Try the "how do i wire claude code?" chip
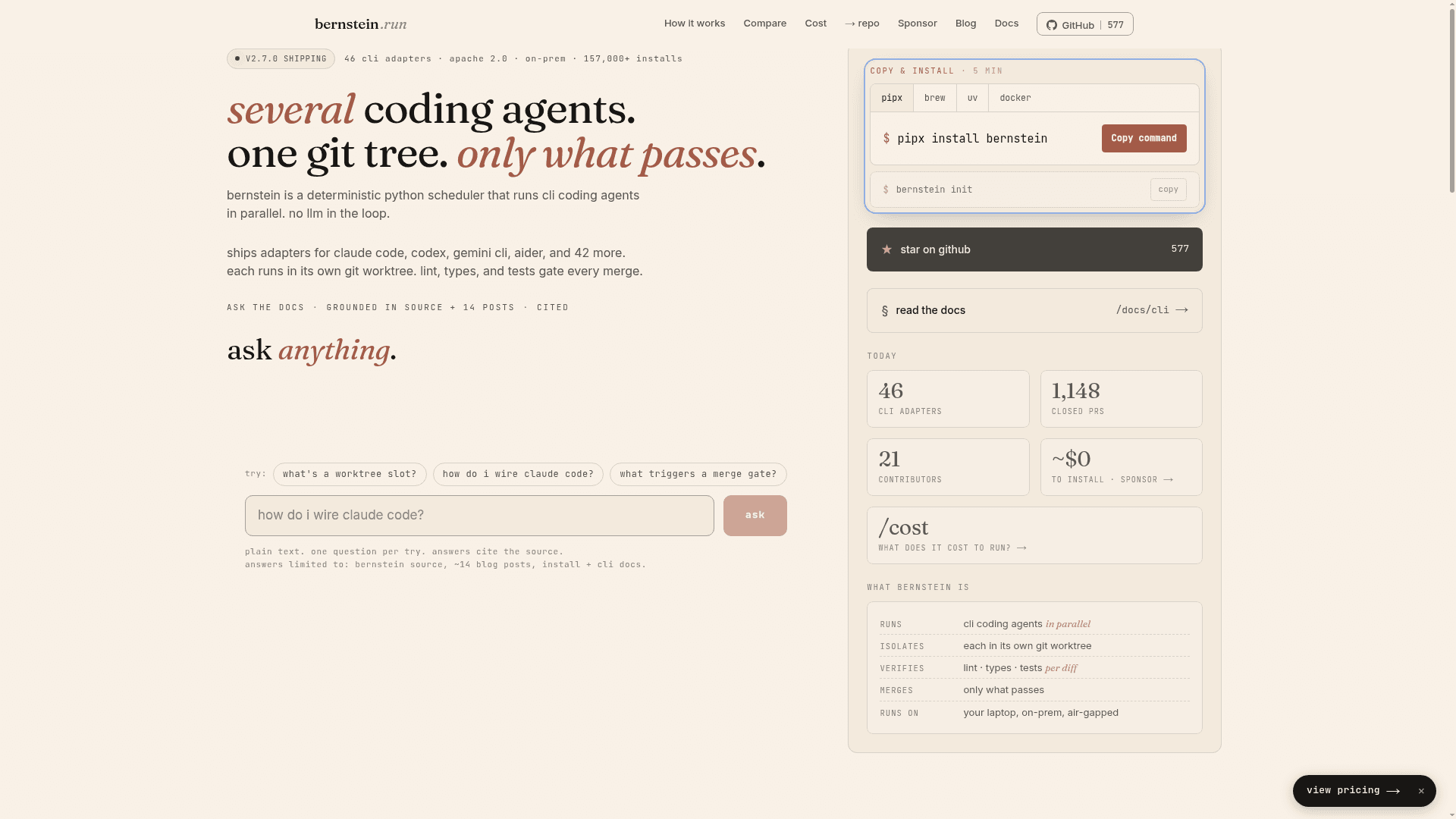The width and height of the screenshot is (1456, 819). [518, 475]
